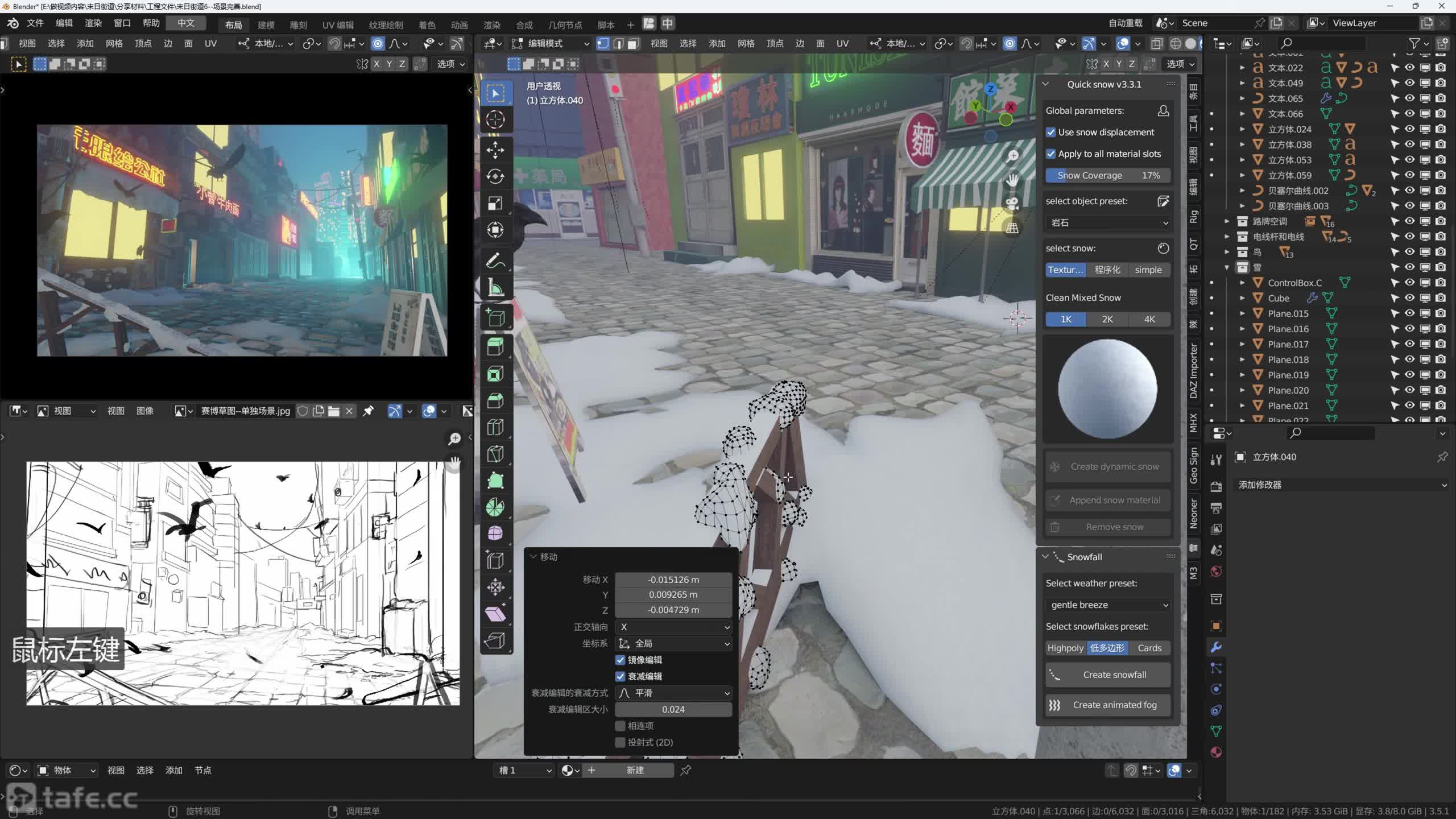Click 移动 X value field
Screen dimensions: 1456x819
673,580
